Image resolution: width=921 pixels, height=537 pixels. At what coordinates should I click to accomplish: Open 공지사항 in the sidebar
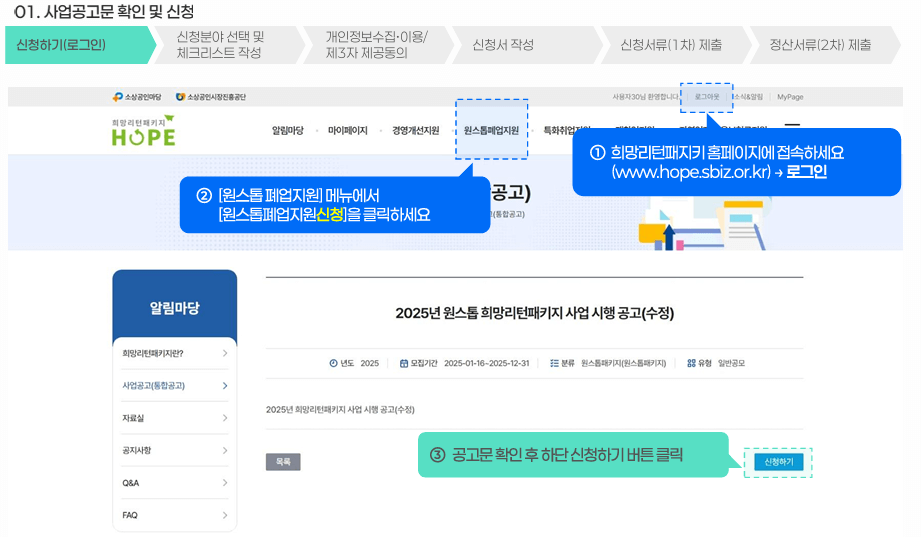pos(174,450)
